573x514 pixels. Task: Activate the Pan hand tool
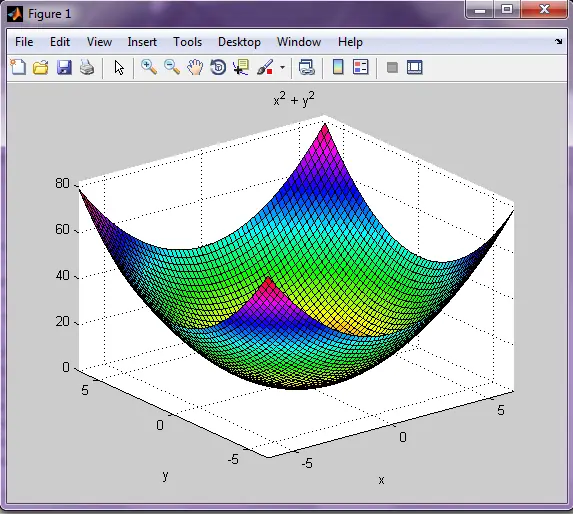pos(195,68)
